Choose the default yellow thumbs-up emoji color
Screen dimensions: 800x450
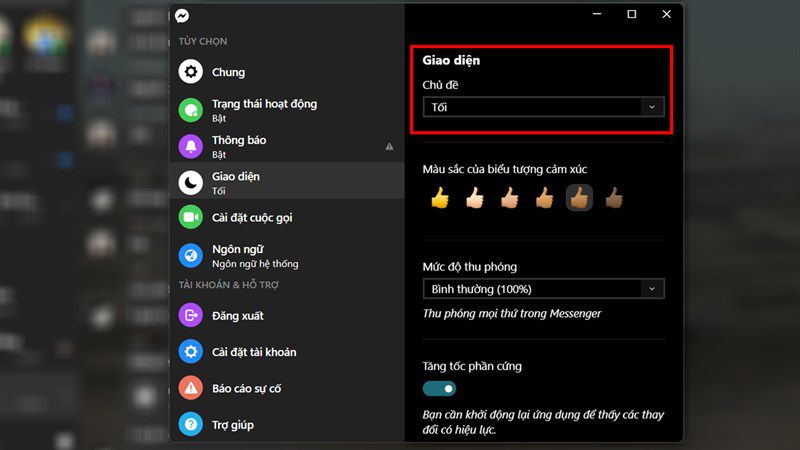[440, 198]
